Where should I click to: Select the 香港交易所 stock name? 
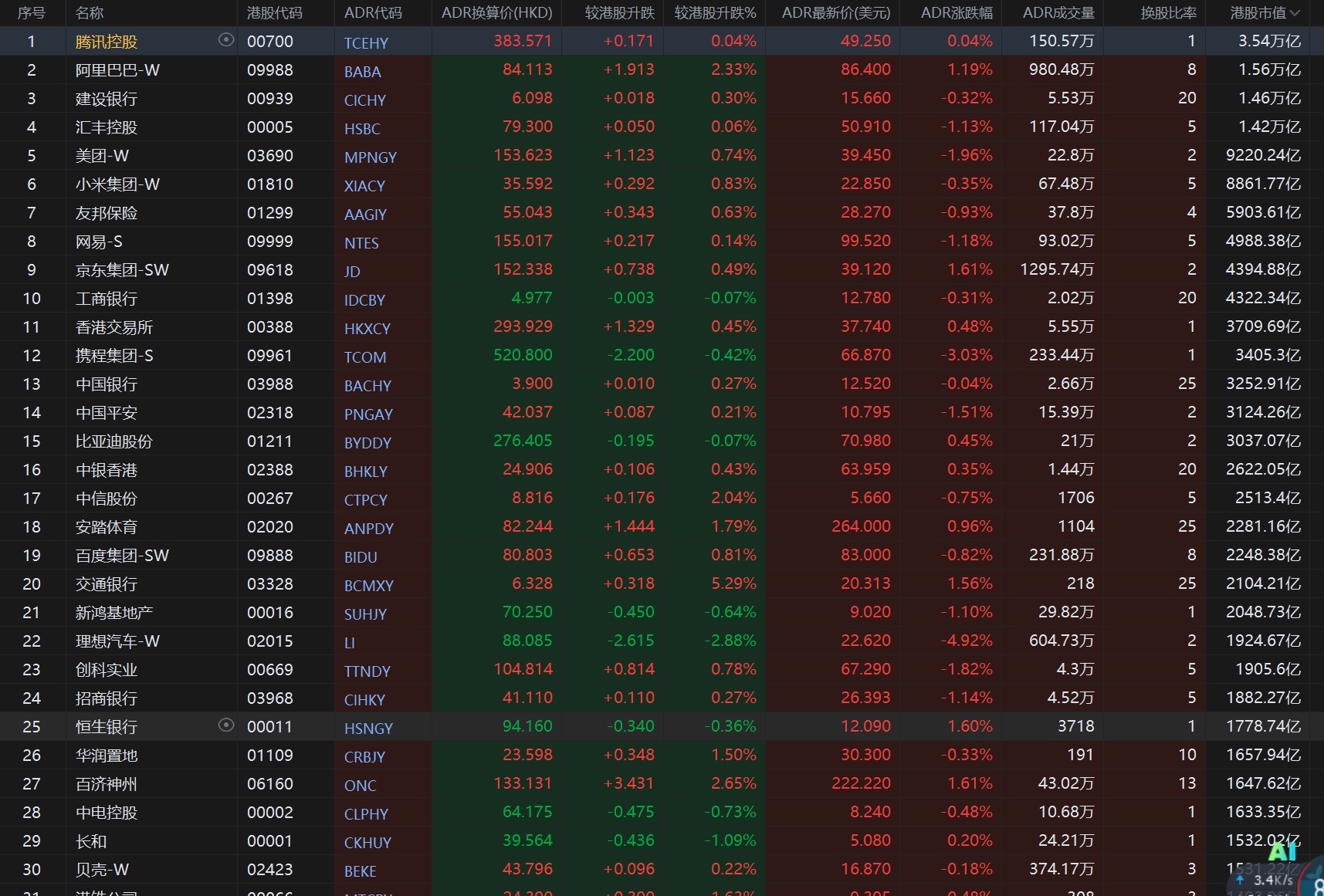(x=114, y=327)
